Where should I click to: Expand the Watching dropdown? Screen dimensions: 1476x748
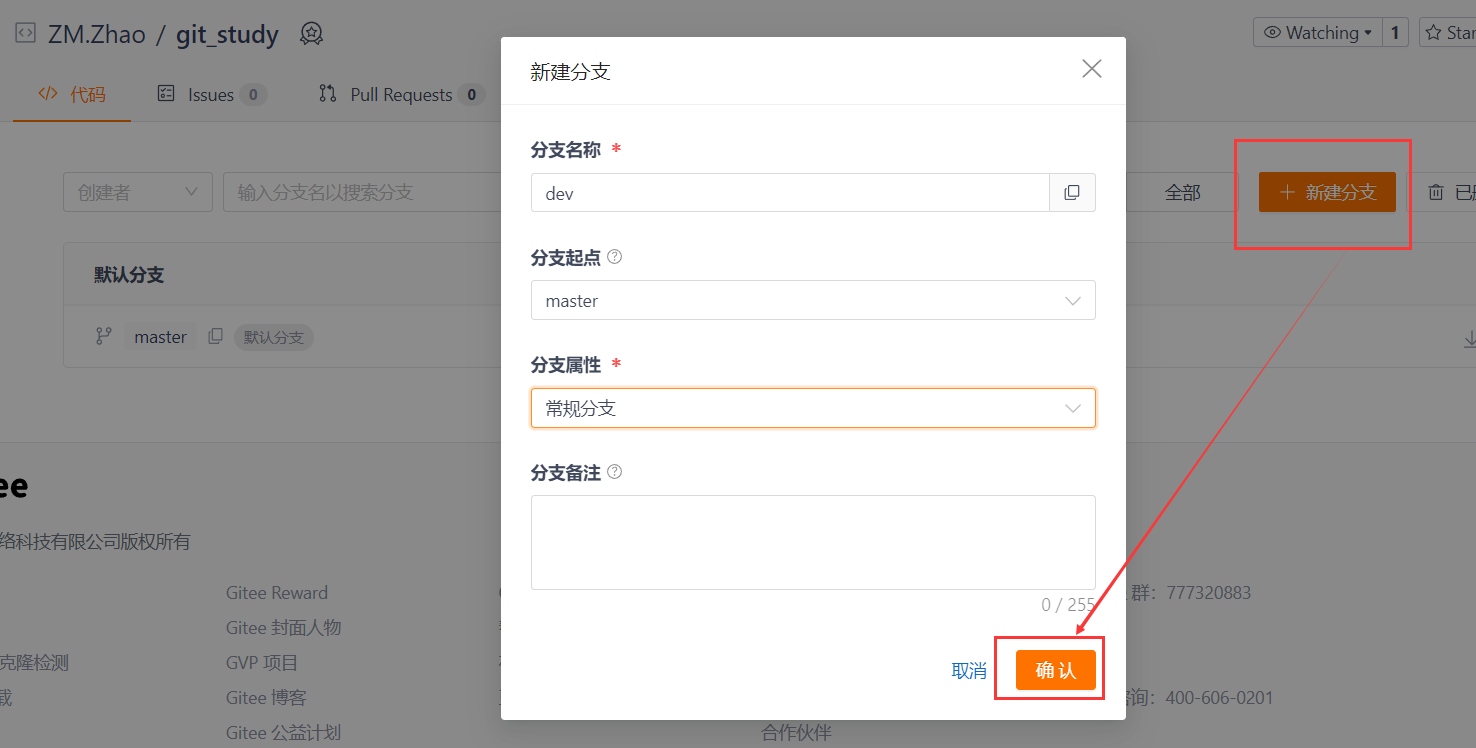click(1318, 33)
